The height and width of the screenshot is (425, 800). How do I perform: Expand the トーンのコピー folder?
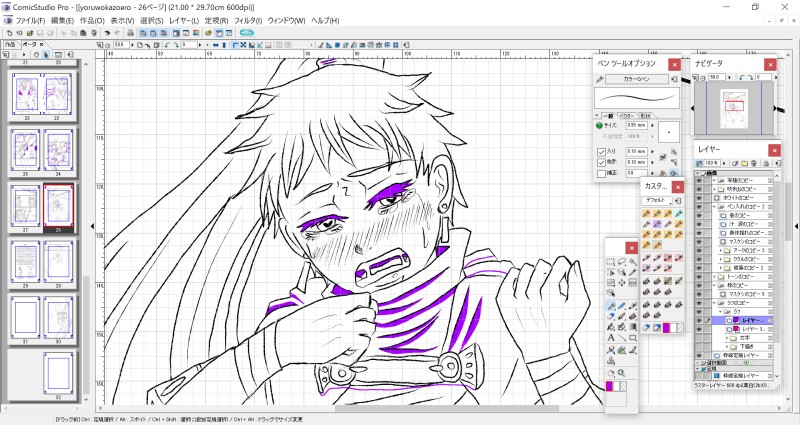714,276
